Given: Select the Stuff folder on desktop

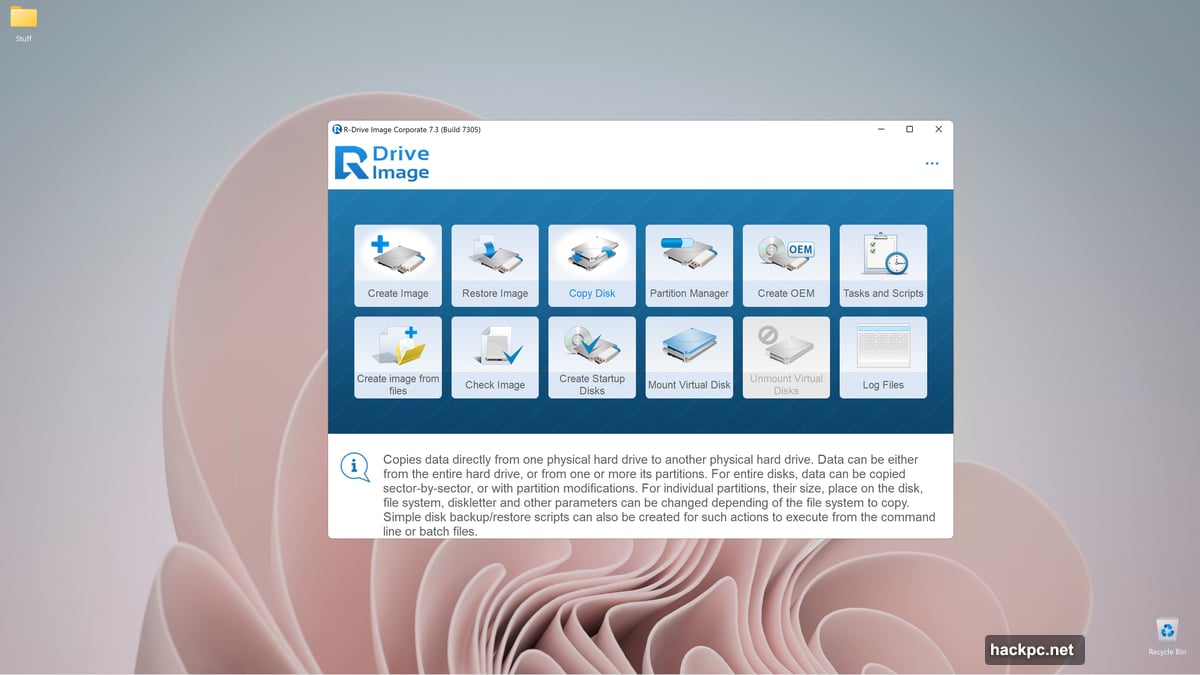Looking at the screenshot, I should click(23, 23).
